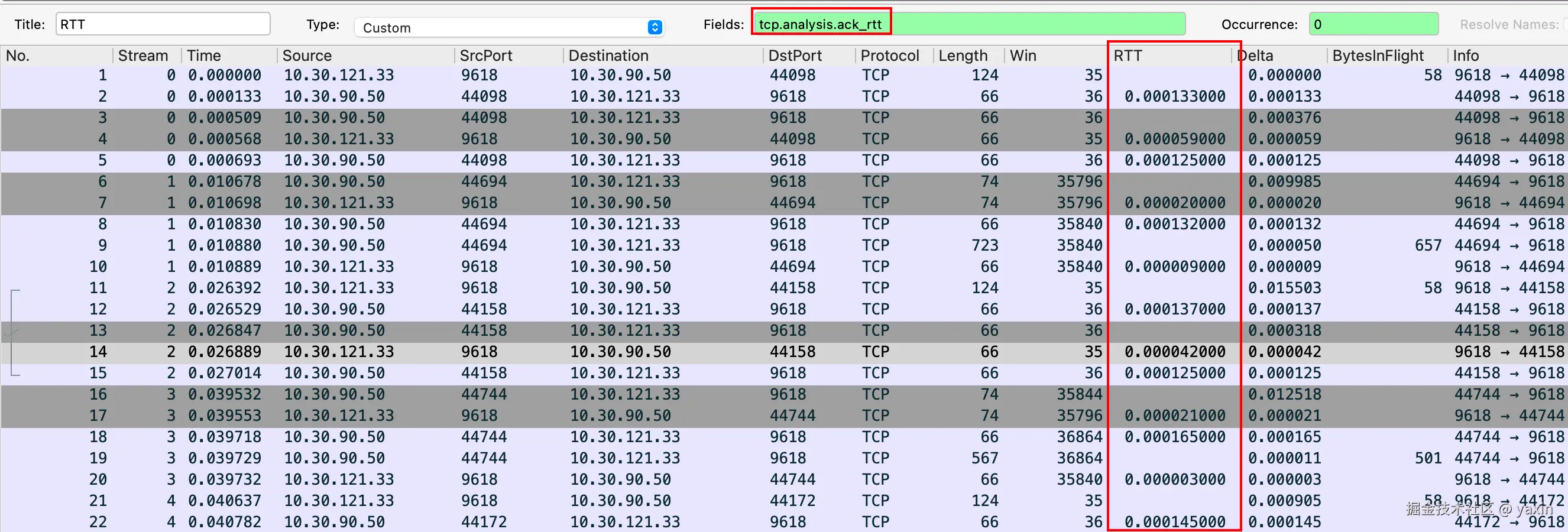Image resolution: width=1568 pixels, height=532 pixels.
Task: Sort packets by the Time column header
Action: [x=203, y=56]
